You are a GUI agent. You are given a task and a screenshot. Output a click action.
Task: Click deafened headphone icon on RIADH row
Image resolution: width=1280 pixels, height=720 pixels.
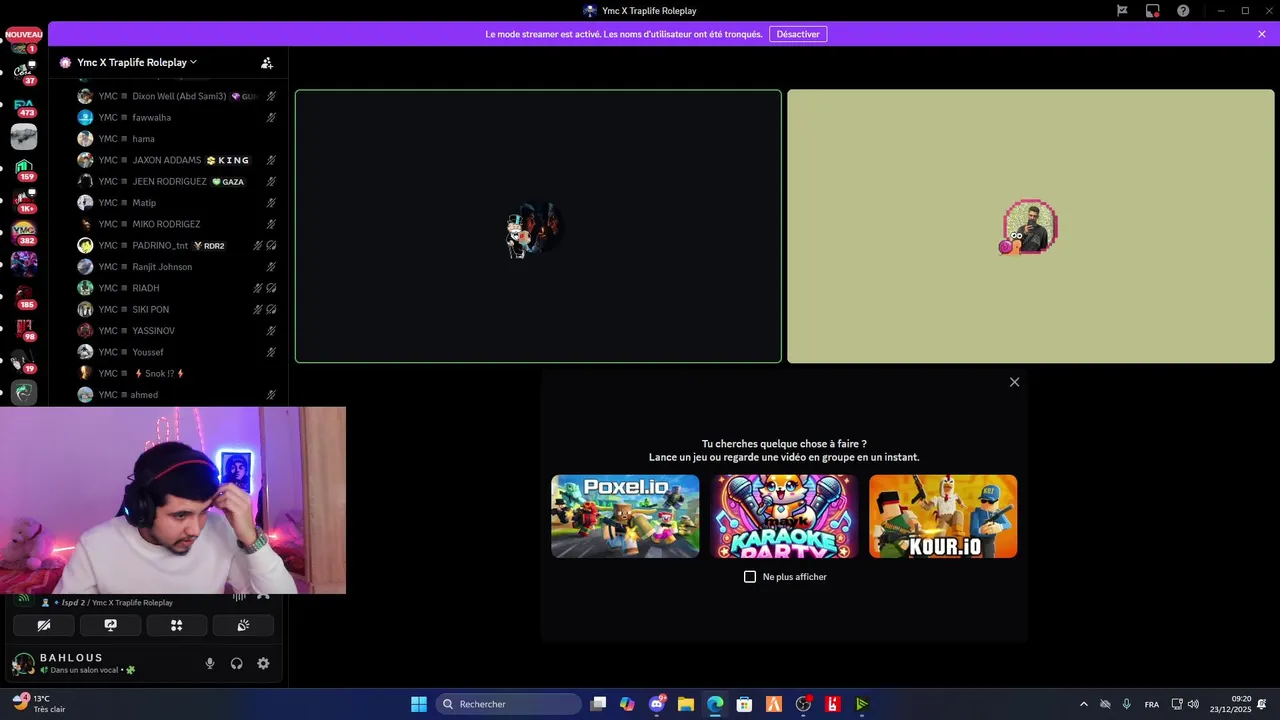click(x=271, y=288)
